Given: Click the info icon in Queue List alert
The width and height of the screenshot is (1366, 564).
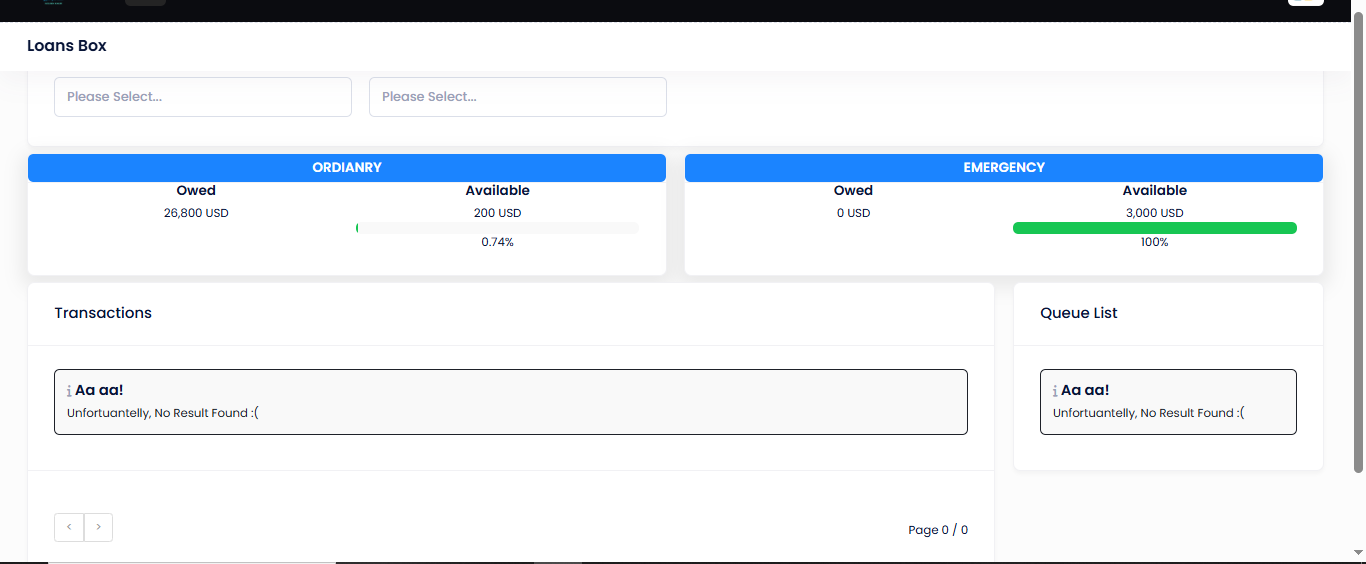Looking at the screenshot, I should pyautogui.click(x=1055, y=391).
